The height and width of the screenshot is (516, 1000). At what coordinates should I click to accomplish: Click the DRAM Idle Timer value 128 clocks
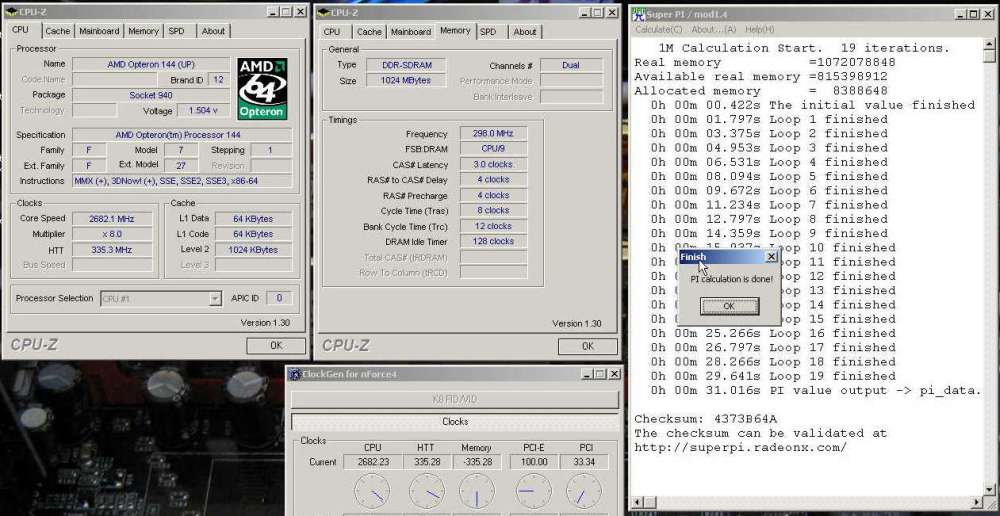tap(494, 241)
